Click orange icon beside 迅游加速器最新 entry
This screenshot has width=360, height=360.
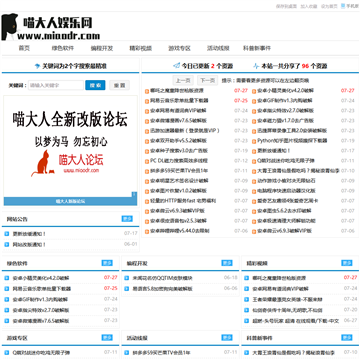(147, 131)
